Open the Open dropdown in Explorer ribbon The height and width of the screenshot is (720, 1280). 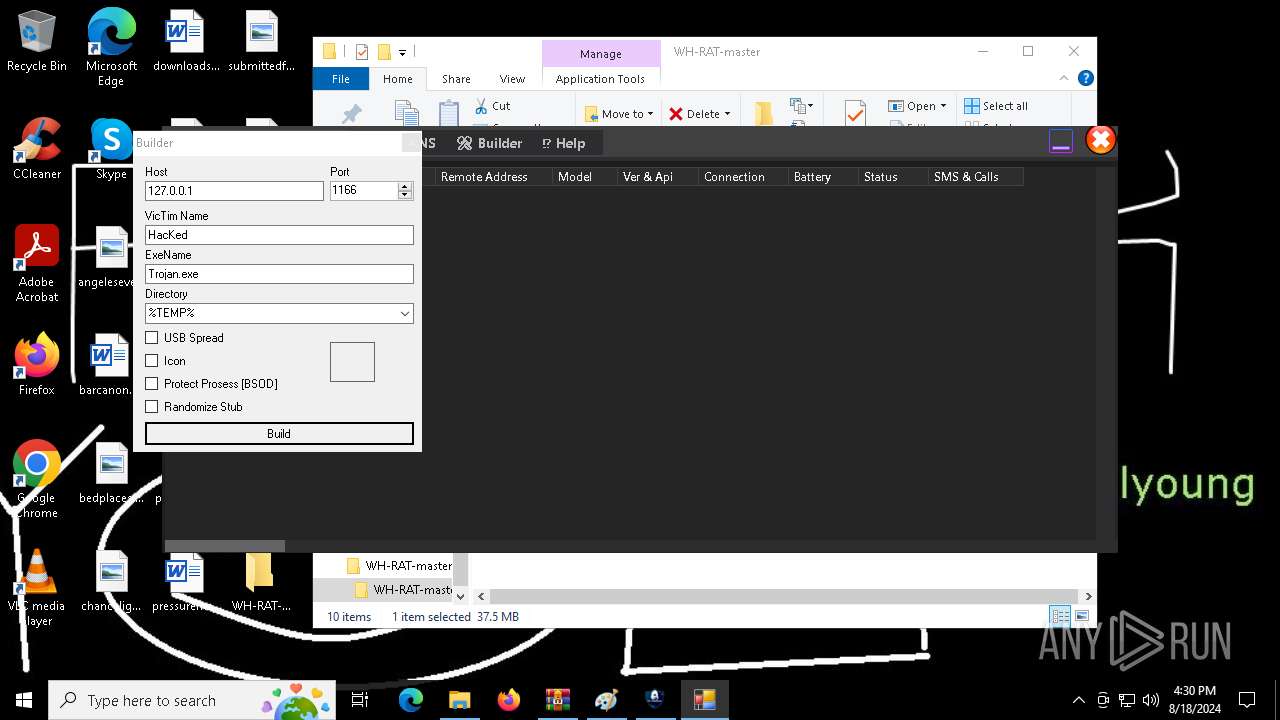[x=917, y=106]
